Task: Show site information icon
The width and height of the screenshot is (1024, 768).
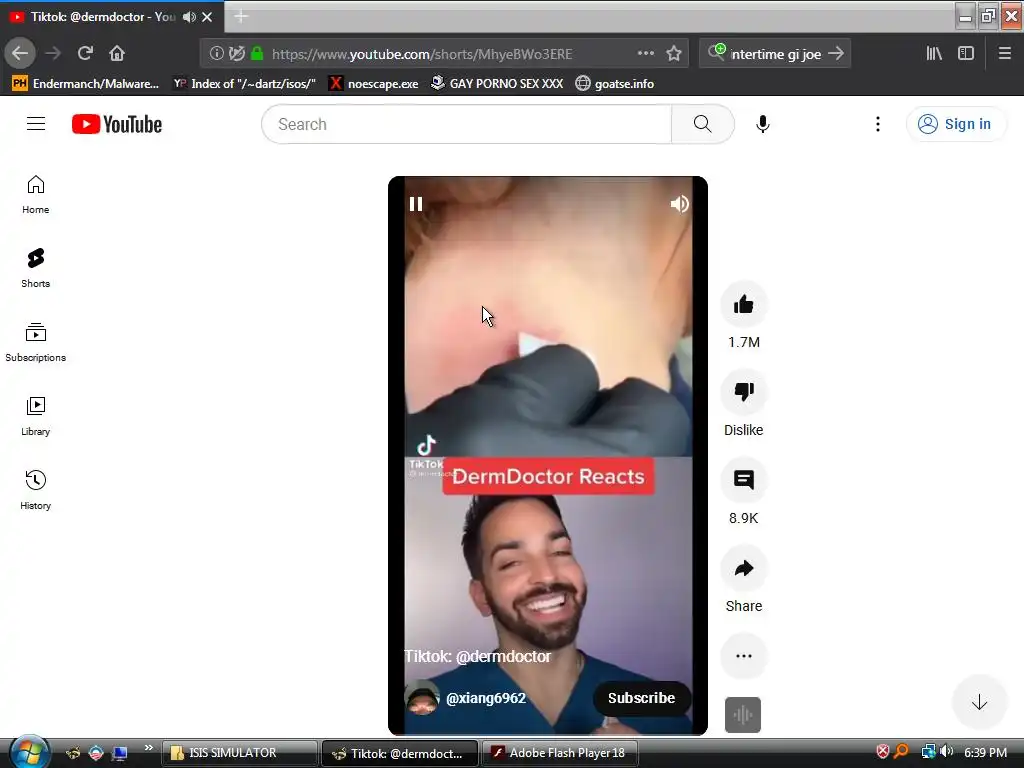Action: pos(217,54)
